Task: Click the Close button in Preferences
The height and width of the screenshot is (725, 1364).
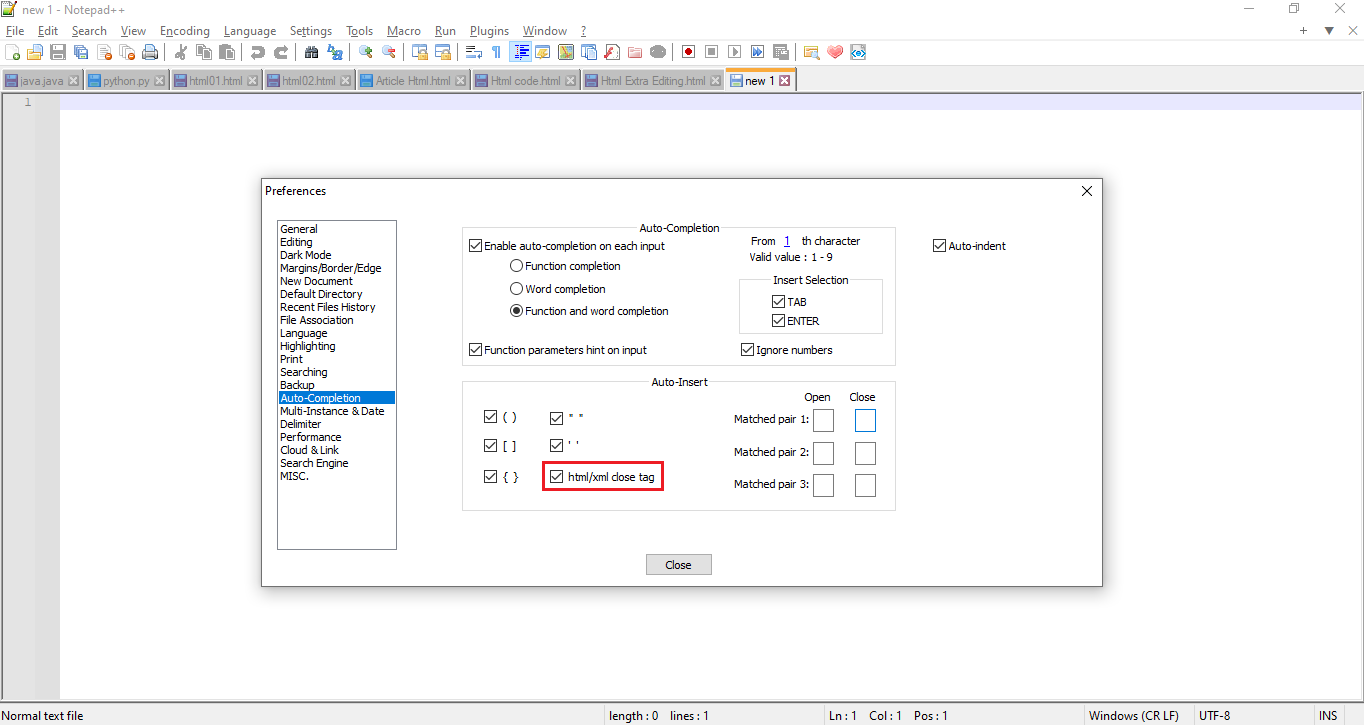Action: point(678,565)
